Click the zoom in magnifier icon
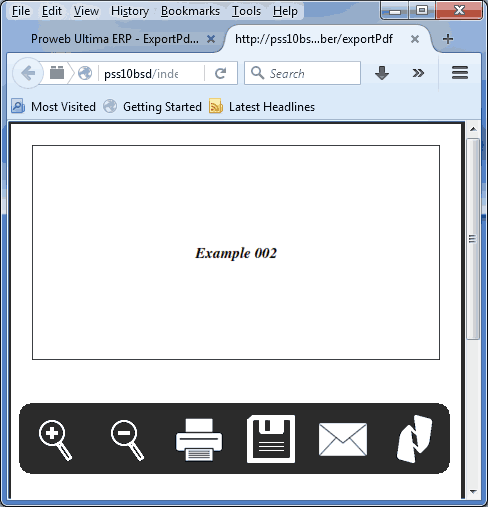The image size is (488, 507). click(55, 440)
